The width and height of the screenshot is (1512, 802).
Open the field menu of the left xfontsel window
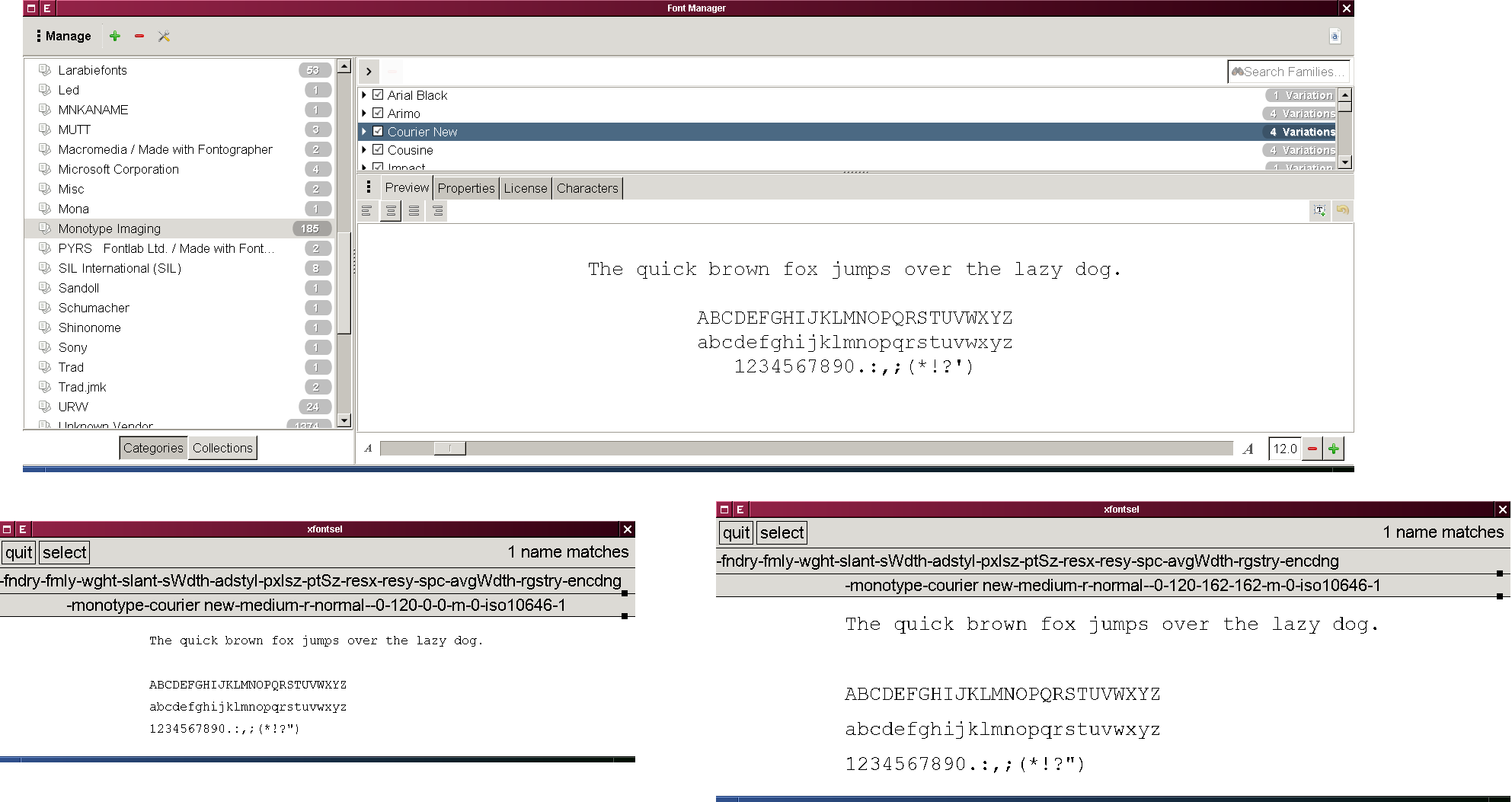coord(311,581)
